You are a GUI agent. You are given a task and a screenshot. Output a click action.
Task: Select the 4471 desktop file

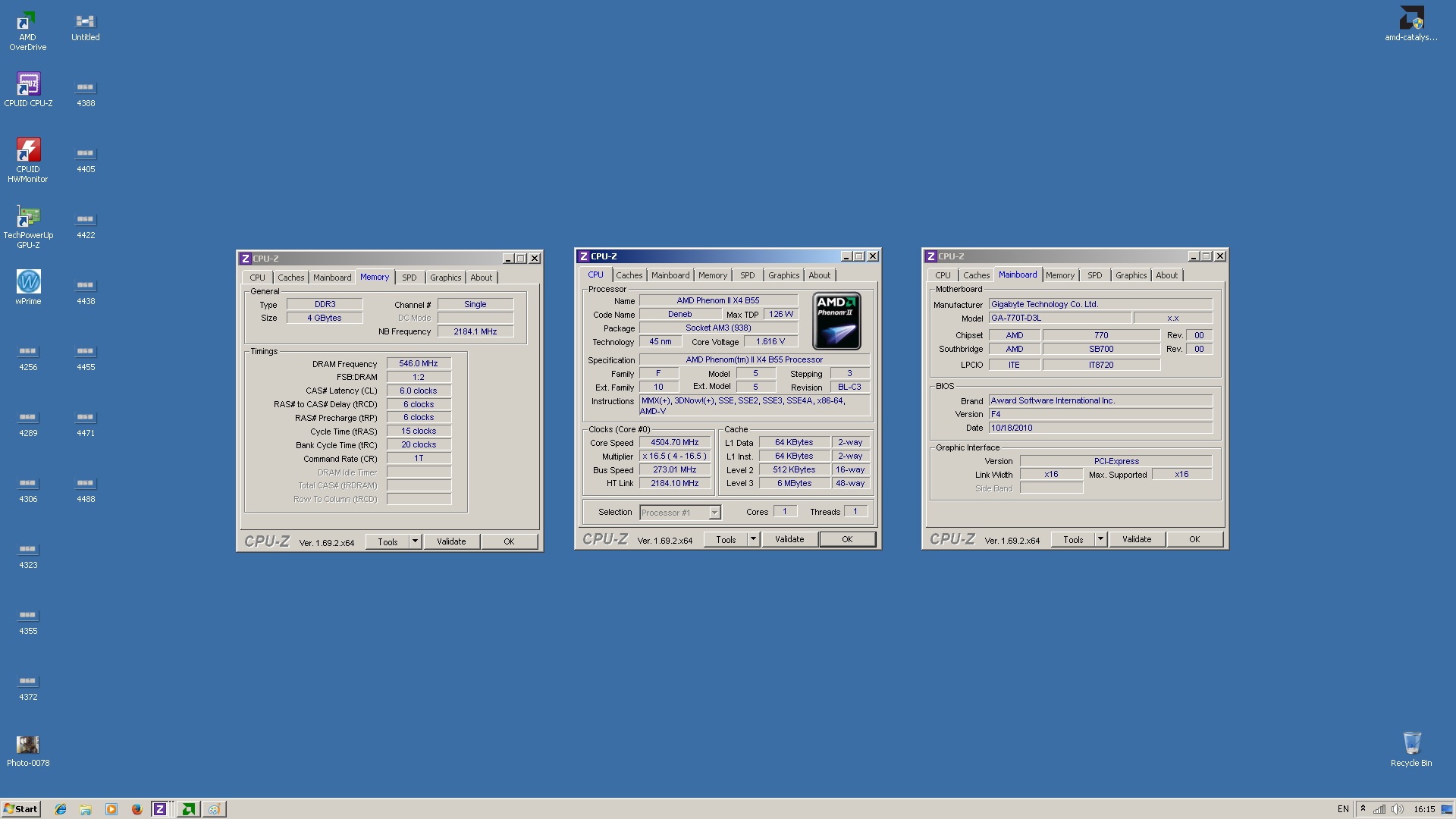click(86, 422)
